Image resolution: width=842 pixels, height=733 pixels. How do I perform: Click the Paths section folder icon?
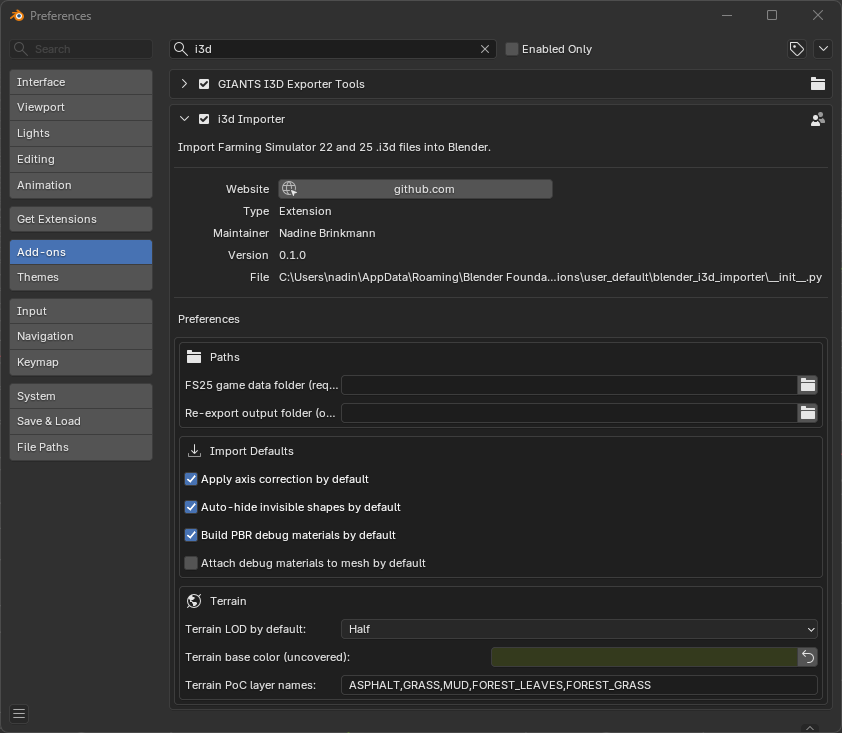(194, 357)
